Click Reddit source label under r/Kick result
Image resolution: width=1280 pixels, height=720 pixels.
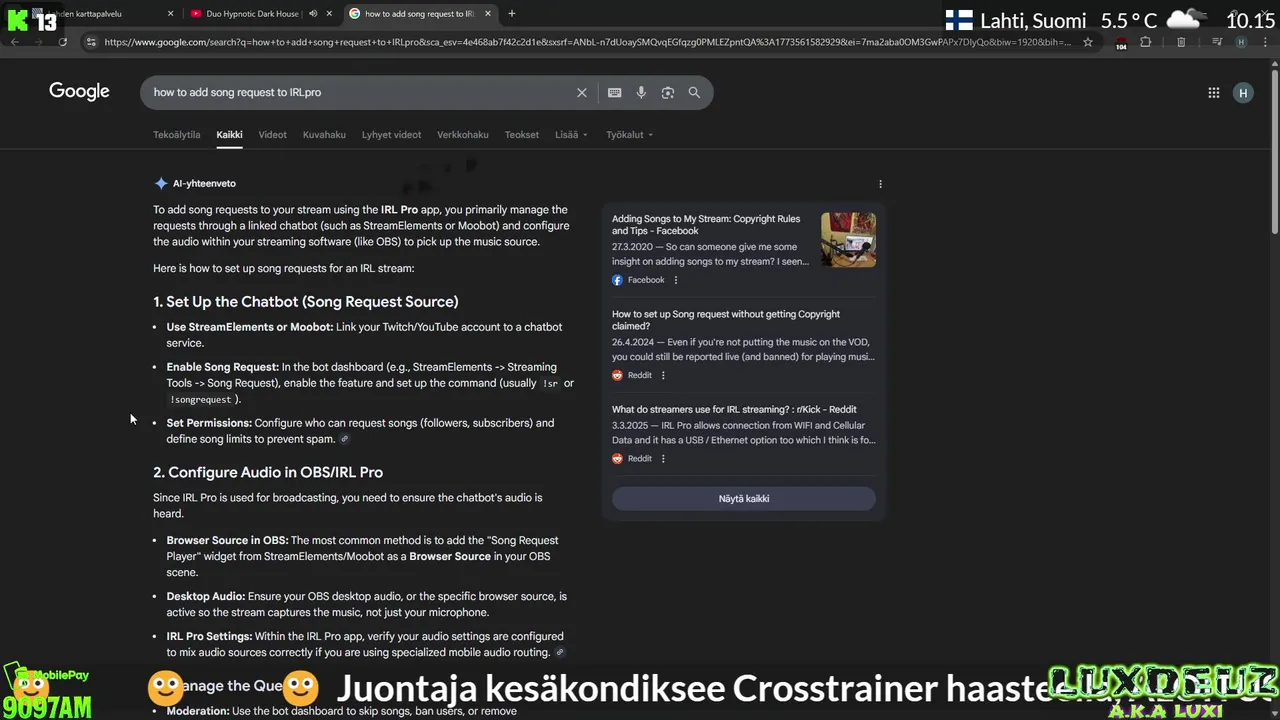click(x=640, y=458)
